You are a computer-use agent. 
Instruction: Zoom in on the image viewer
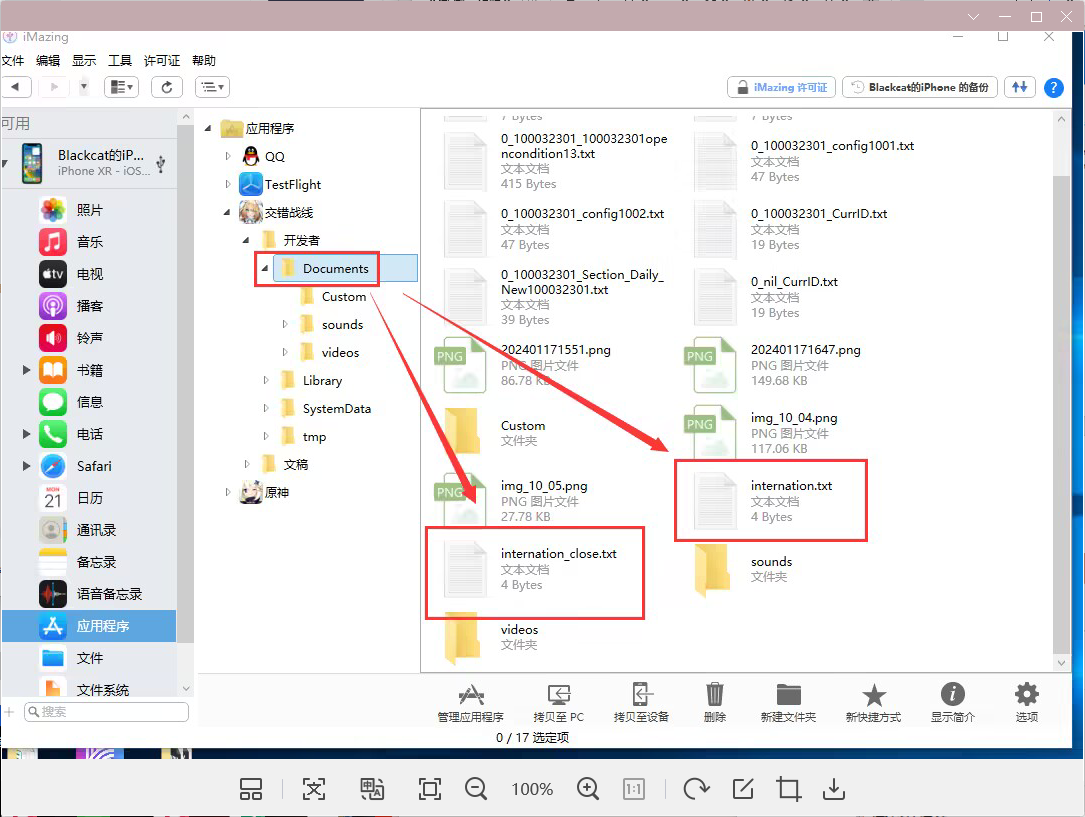tap(587, 788)
